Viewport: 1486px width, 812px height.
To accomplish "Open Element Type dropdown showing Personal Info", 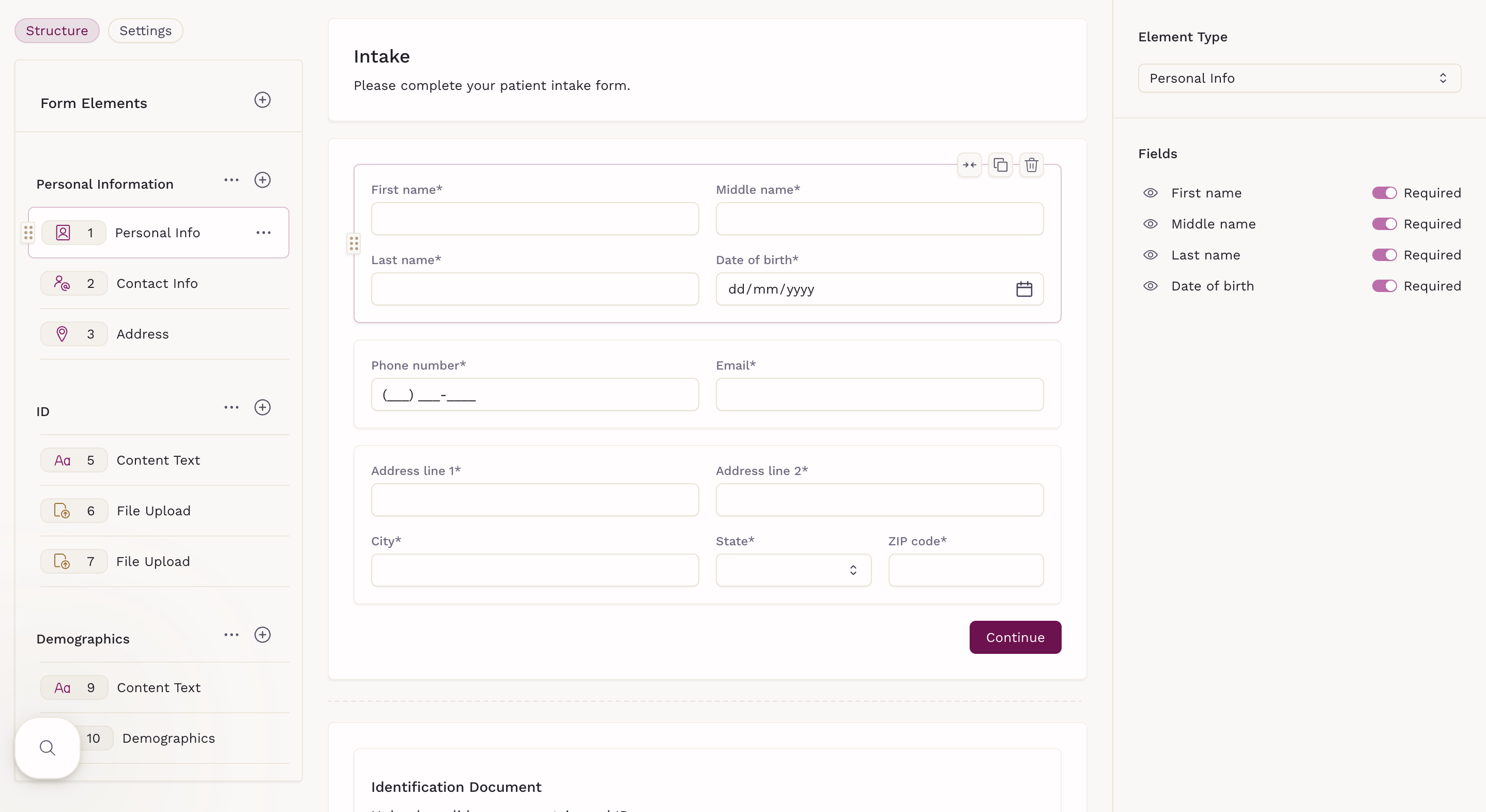I will 1299,79.
